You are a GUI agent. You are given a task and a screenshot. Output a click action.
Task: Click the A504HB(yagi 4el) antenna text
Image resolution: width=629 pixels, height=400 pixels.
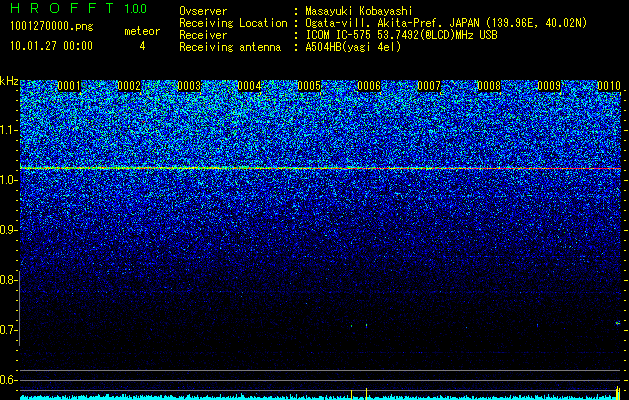coord(353,47)
